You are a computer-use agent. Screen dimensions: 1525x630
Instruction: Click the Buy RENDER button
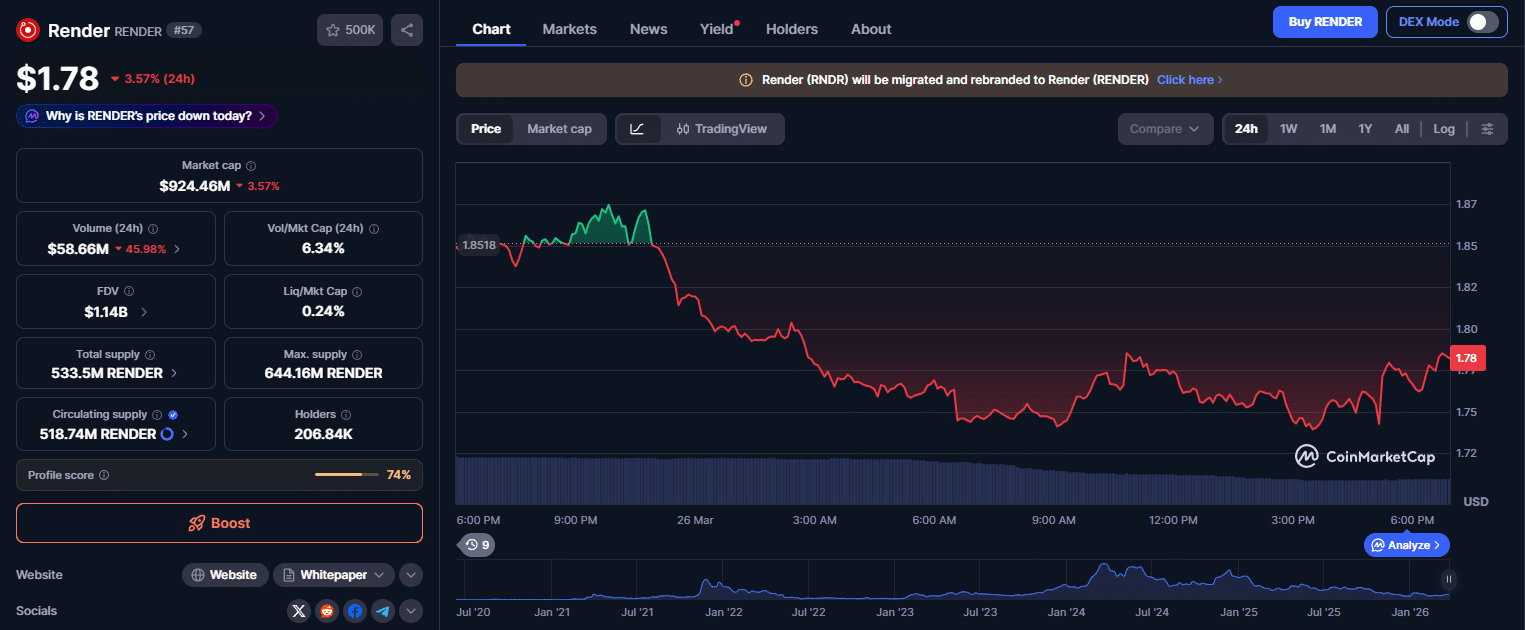(x=1325, y=22)
